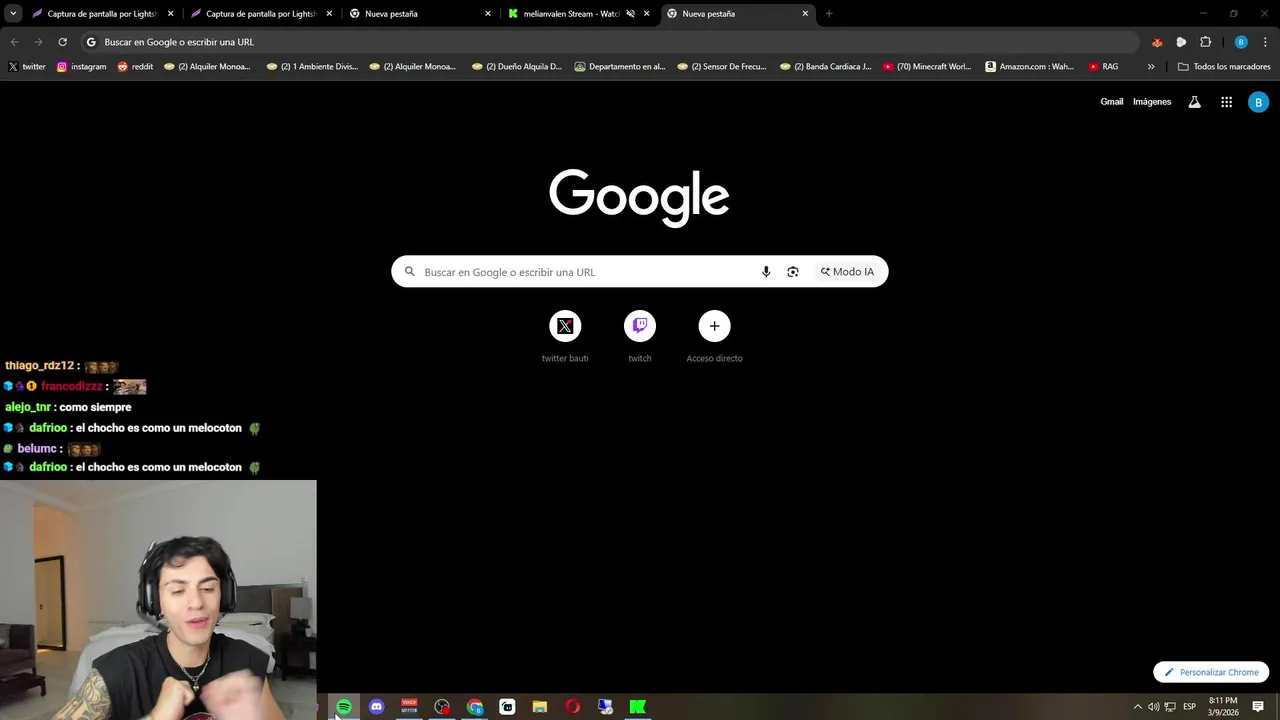The width and height of the screenshot is (1280, 720).
Task: Open the RAG bookmark
Action: click(x=1103, y=67)
